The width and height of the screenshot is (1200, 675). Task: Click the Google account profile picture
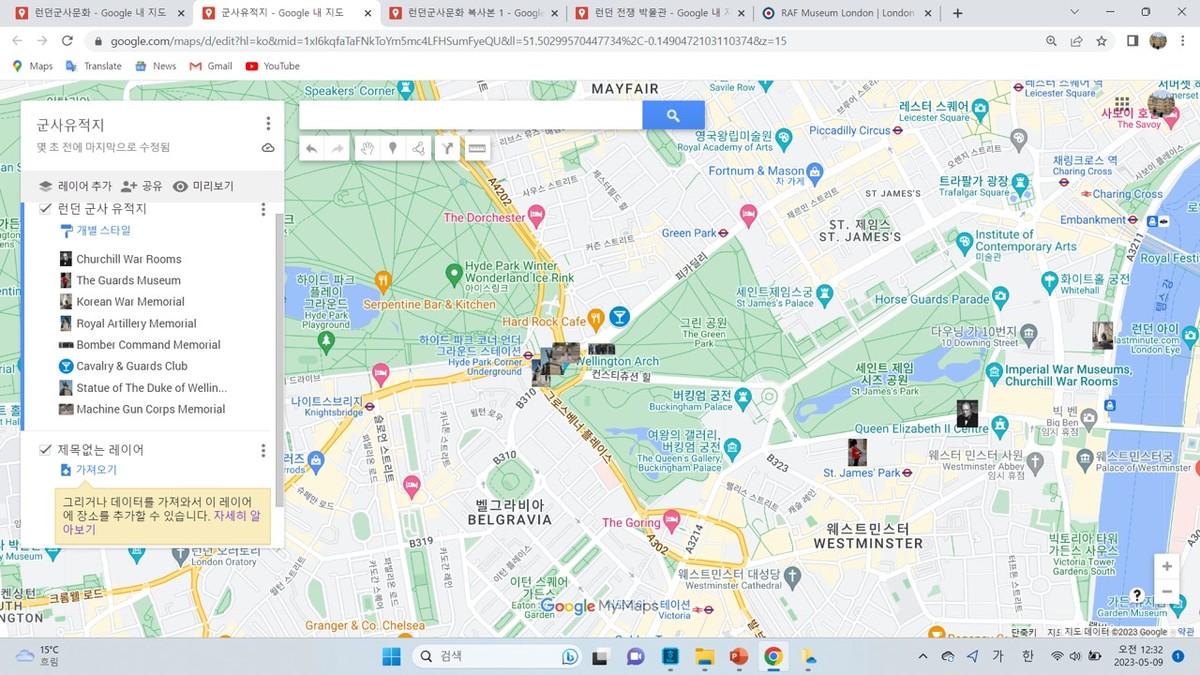[x=1161, y=103]
